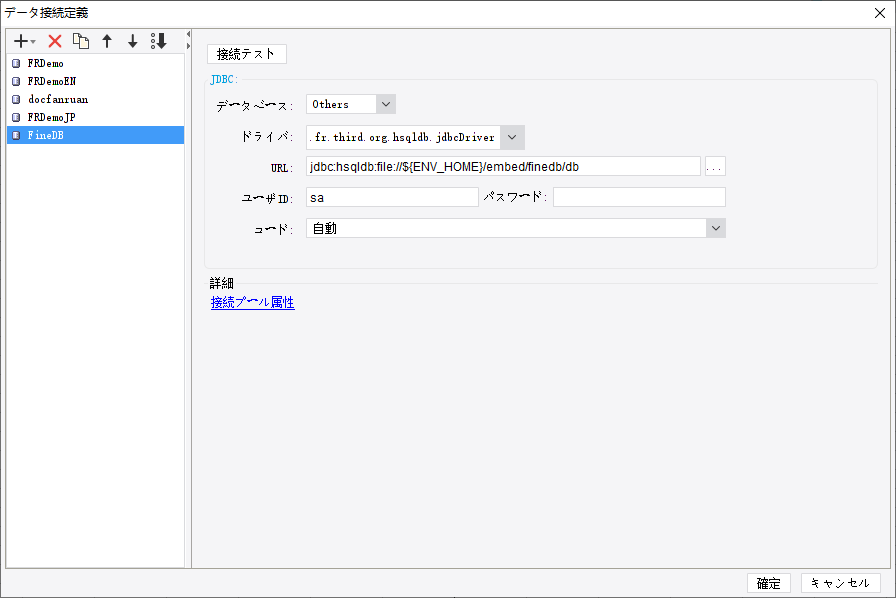Run the 接続テスト connection test
The image size is (896, 598).
click(246, 54)
